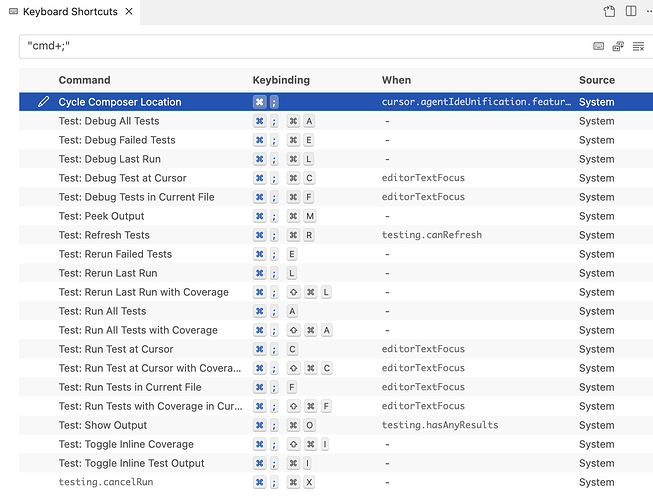Select the Test: Run All Tests row
653x500 pixels.
pos(102,311)
